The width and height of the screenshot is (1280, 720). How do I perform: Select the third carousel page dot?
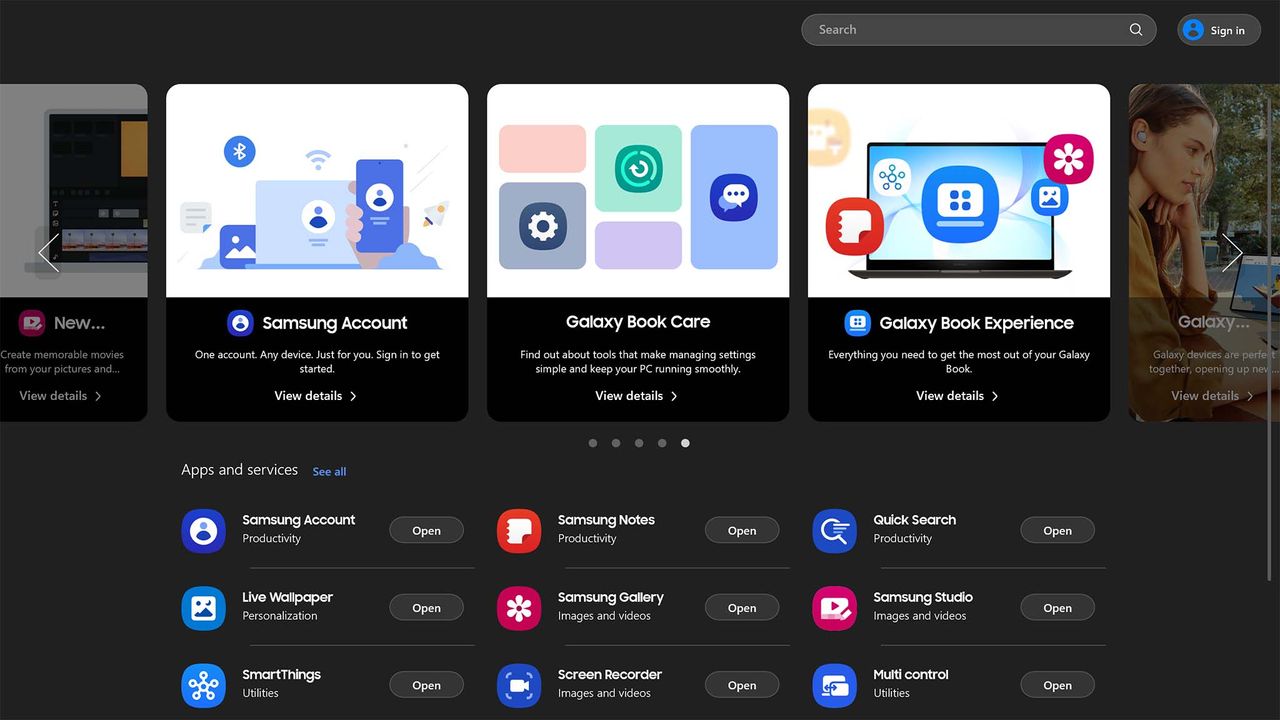pos(639,443)
